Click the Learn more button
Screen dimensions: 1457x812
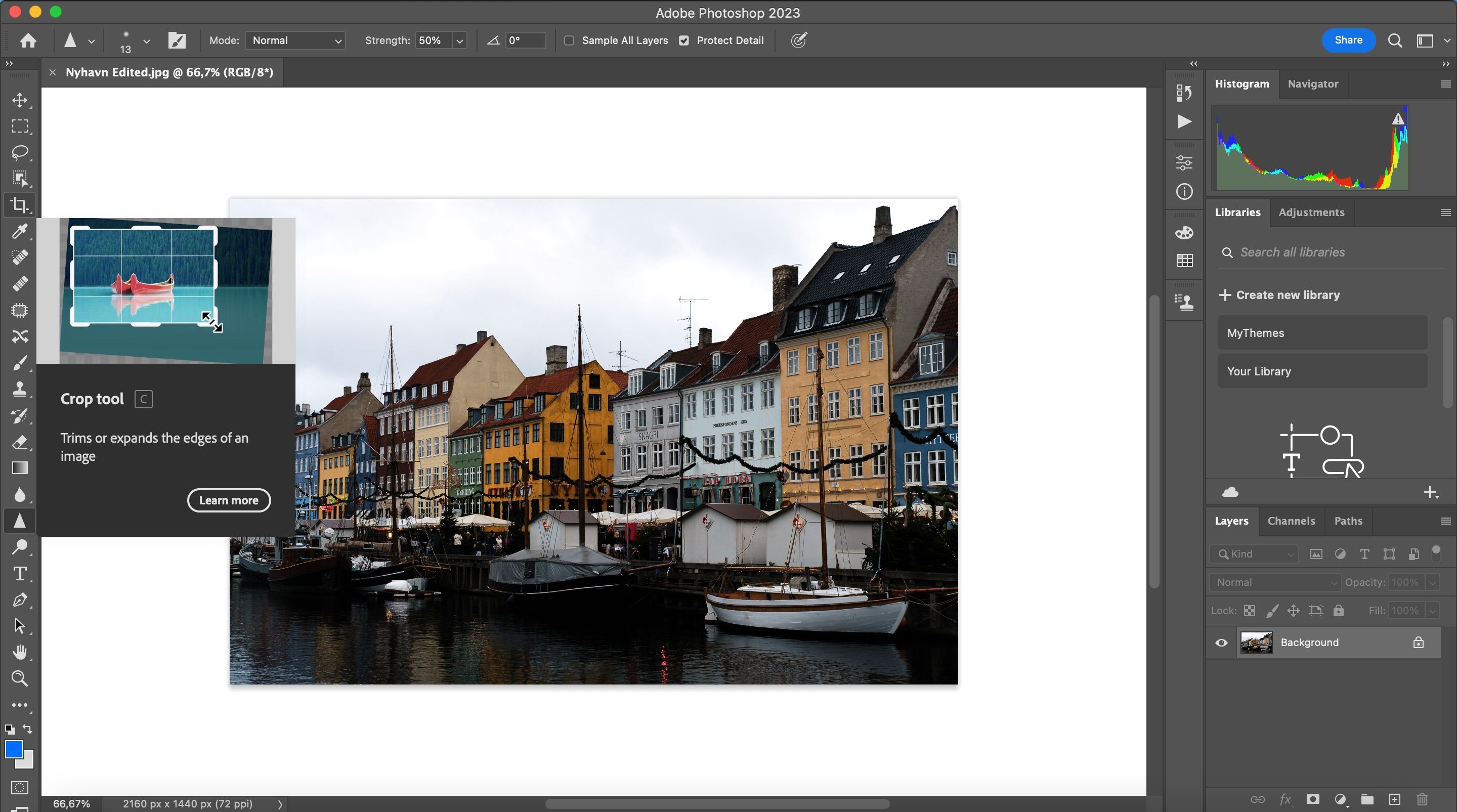(229, 500)
